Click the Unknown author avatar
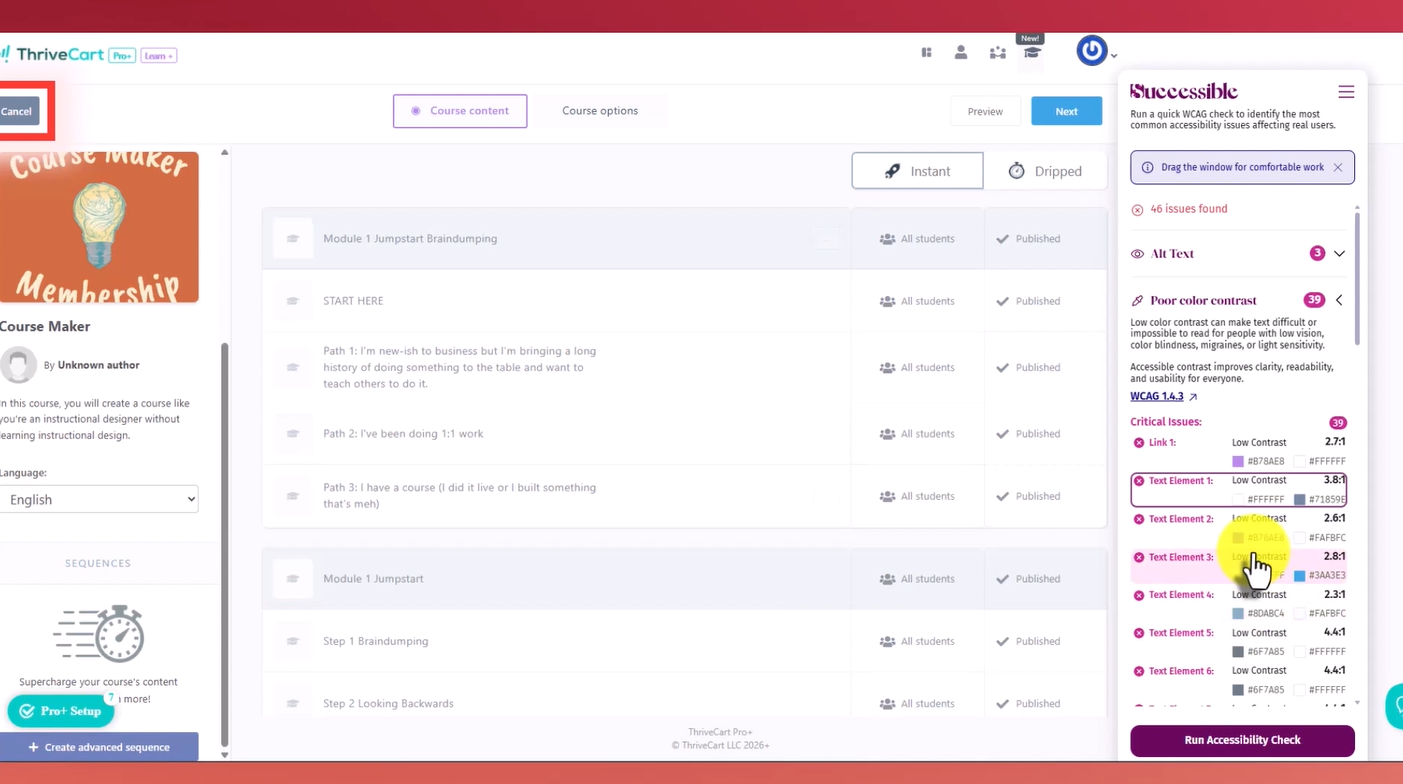Viewport: 1403px width, 784px height. click(18, 365)
